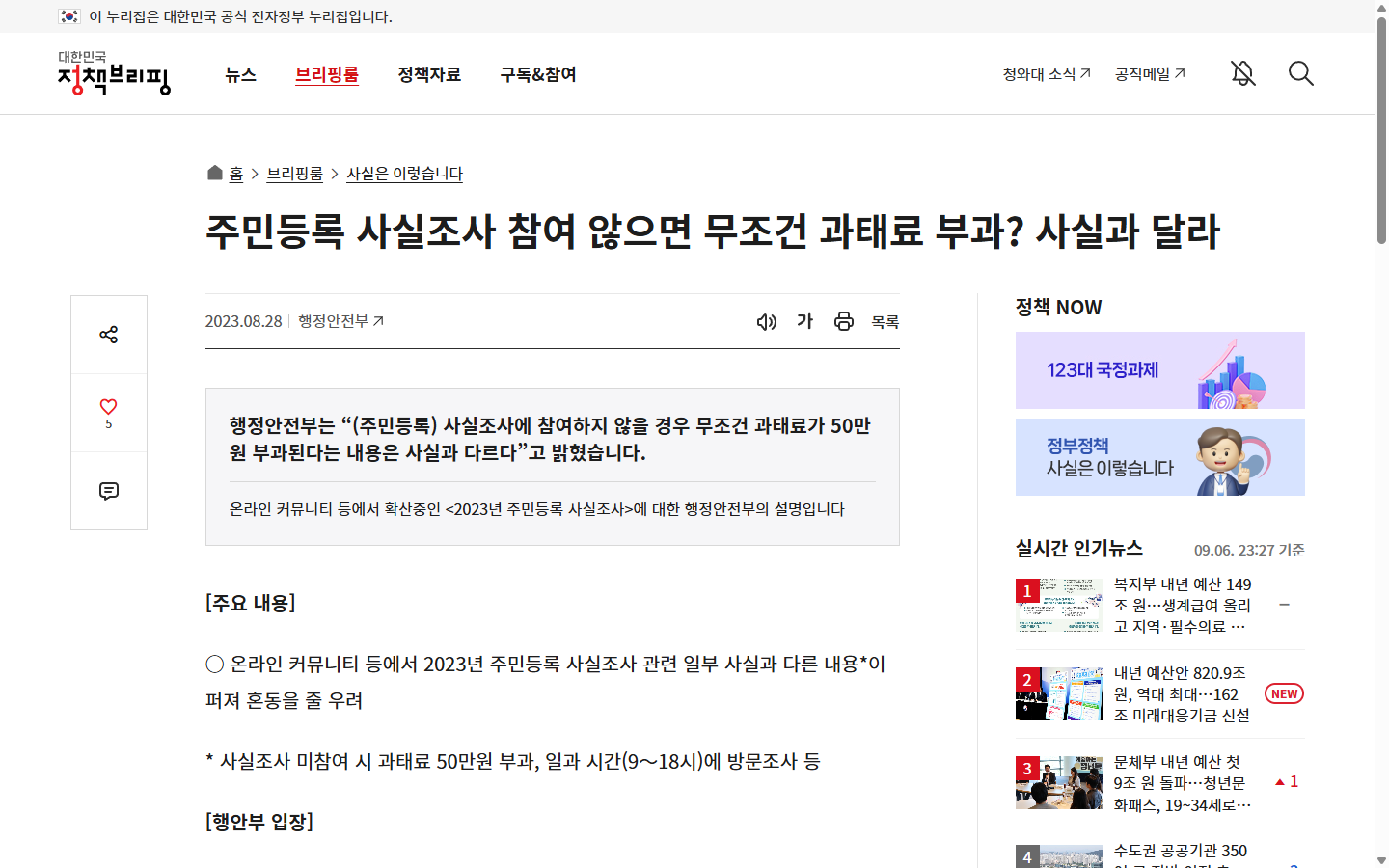Go to the 홈 breadcrumb link

(236, 174)
